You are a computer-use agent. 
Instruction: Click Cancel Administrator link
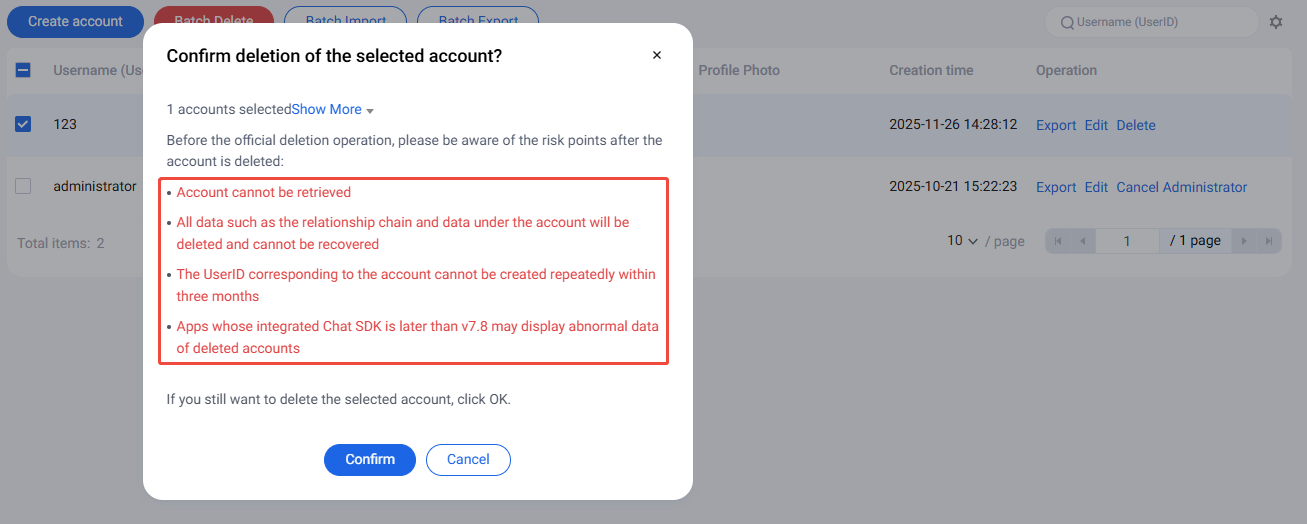click(1181, 187)
